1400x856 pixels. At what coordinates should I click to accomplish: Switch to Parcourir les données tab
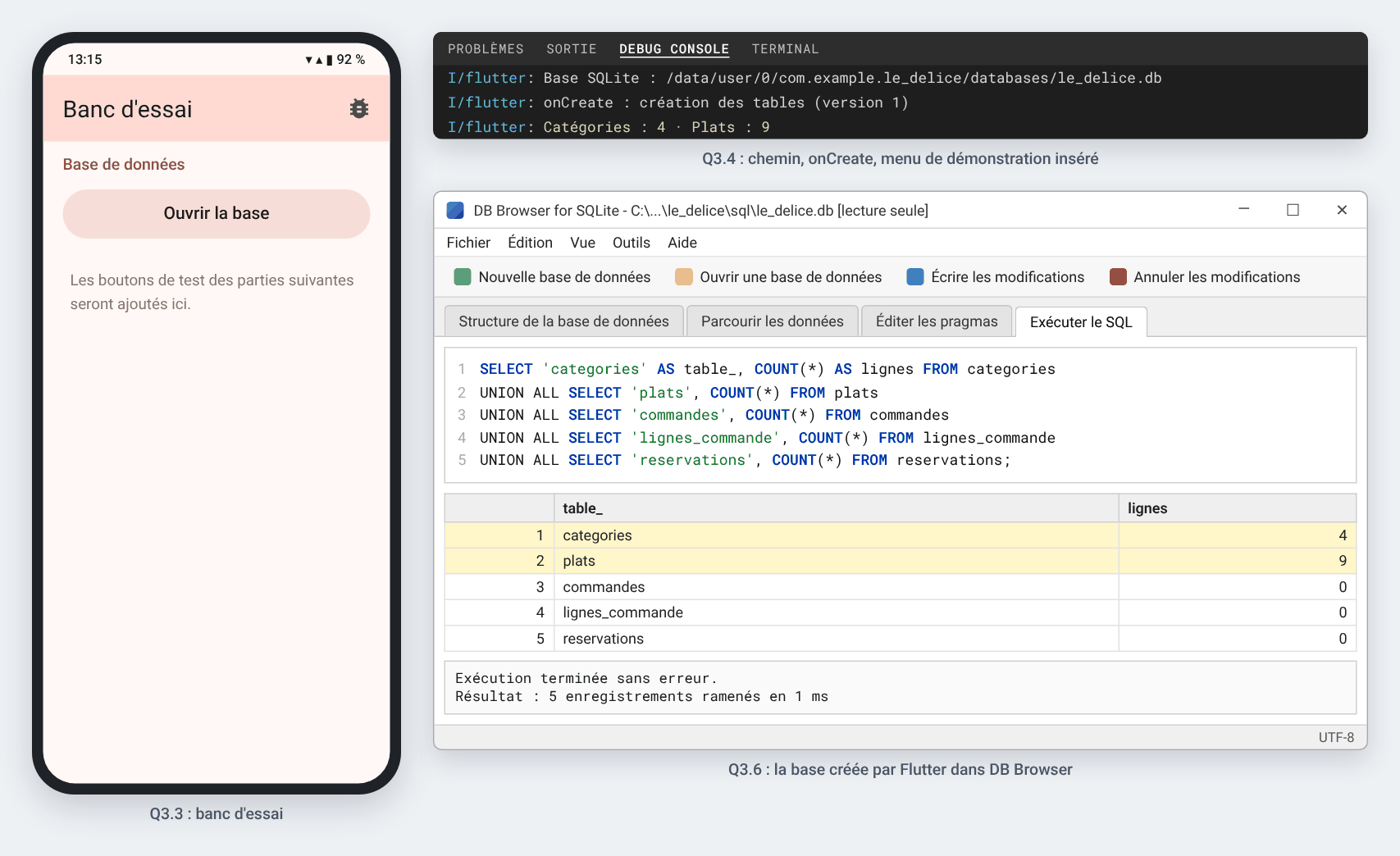(773, 321)
